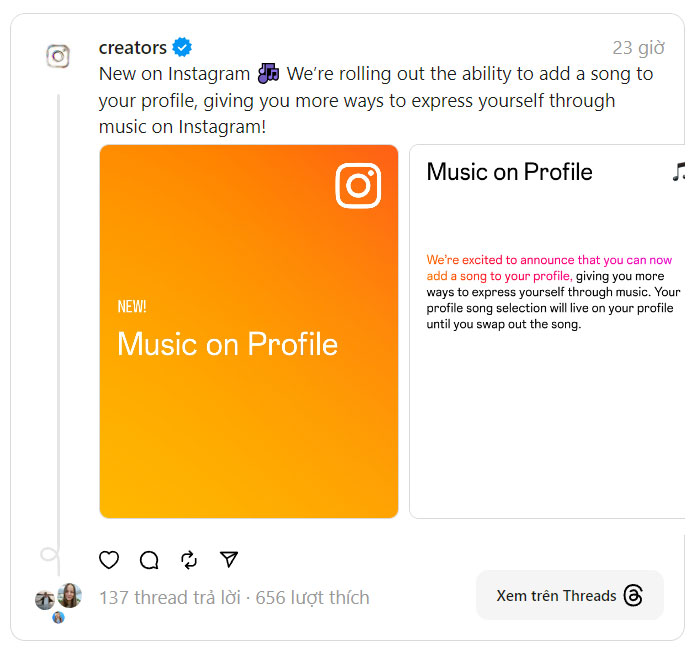Click the Threads logo in the button

633,596
